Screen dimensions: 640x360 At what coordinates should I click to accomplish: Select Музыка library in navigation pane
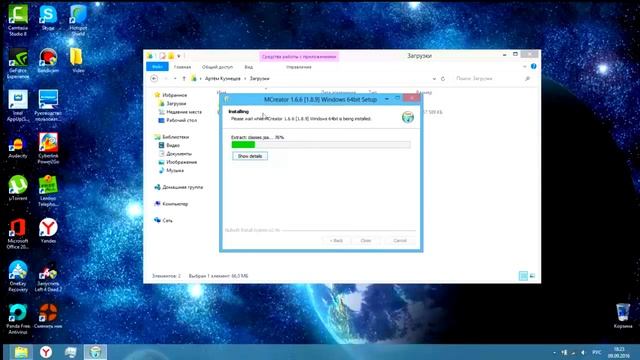tap(171, 171)
